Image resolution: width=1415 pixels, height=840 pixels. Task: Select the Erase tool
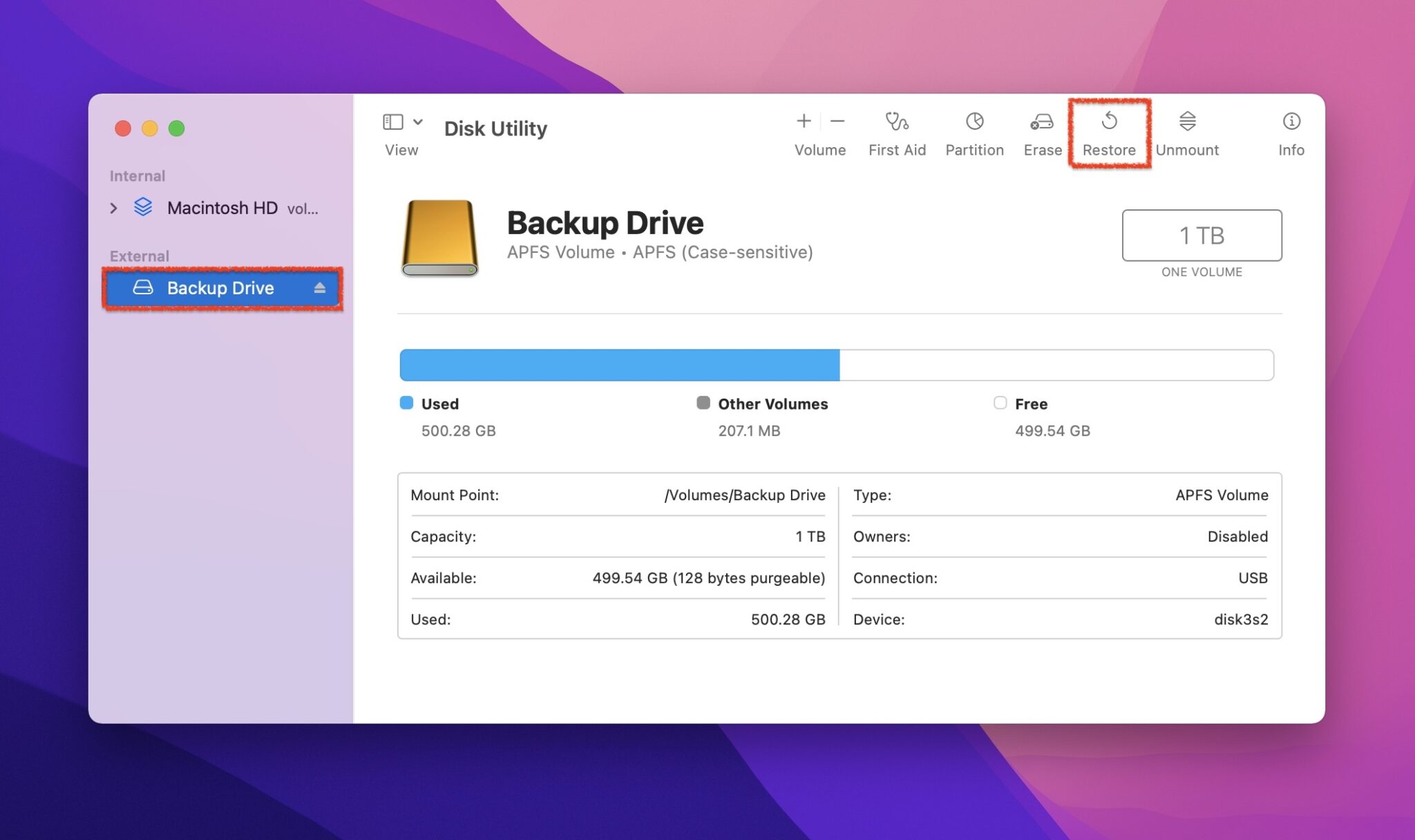click(1042, 131)
